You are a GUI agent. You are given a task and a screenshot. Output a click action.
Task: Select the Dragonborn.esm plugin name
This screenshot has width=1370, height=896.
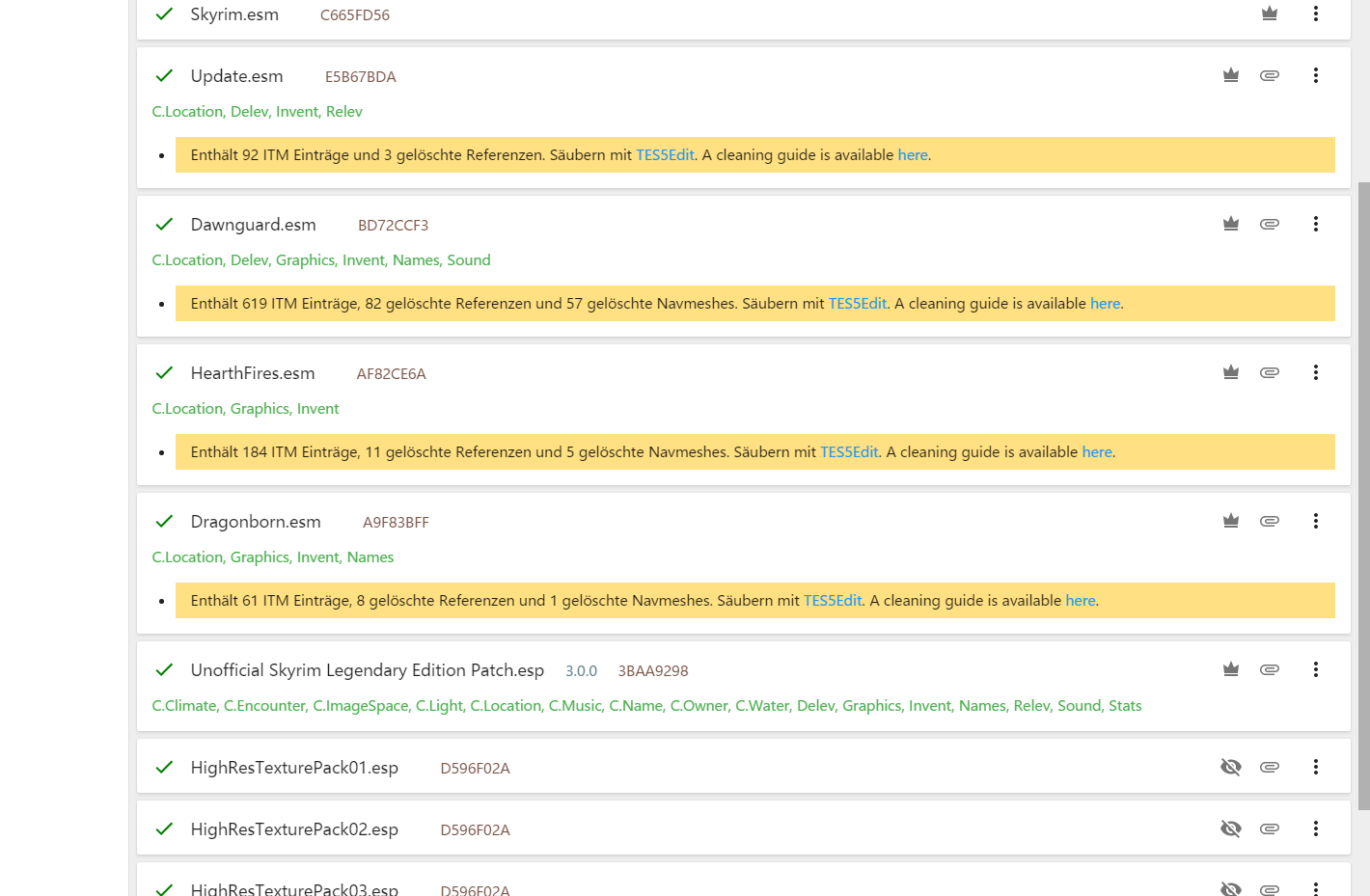pos(256,522)
